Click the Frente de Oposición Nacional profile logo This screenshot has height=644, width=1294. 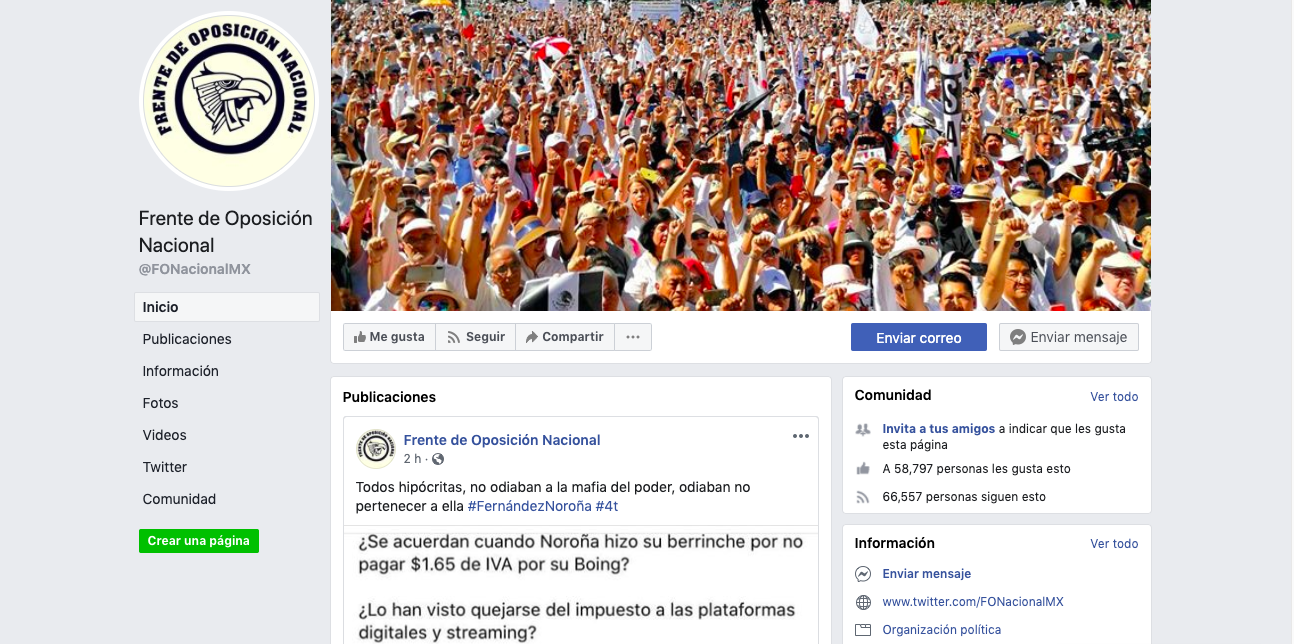[x=229, y=100]
